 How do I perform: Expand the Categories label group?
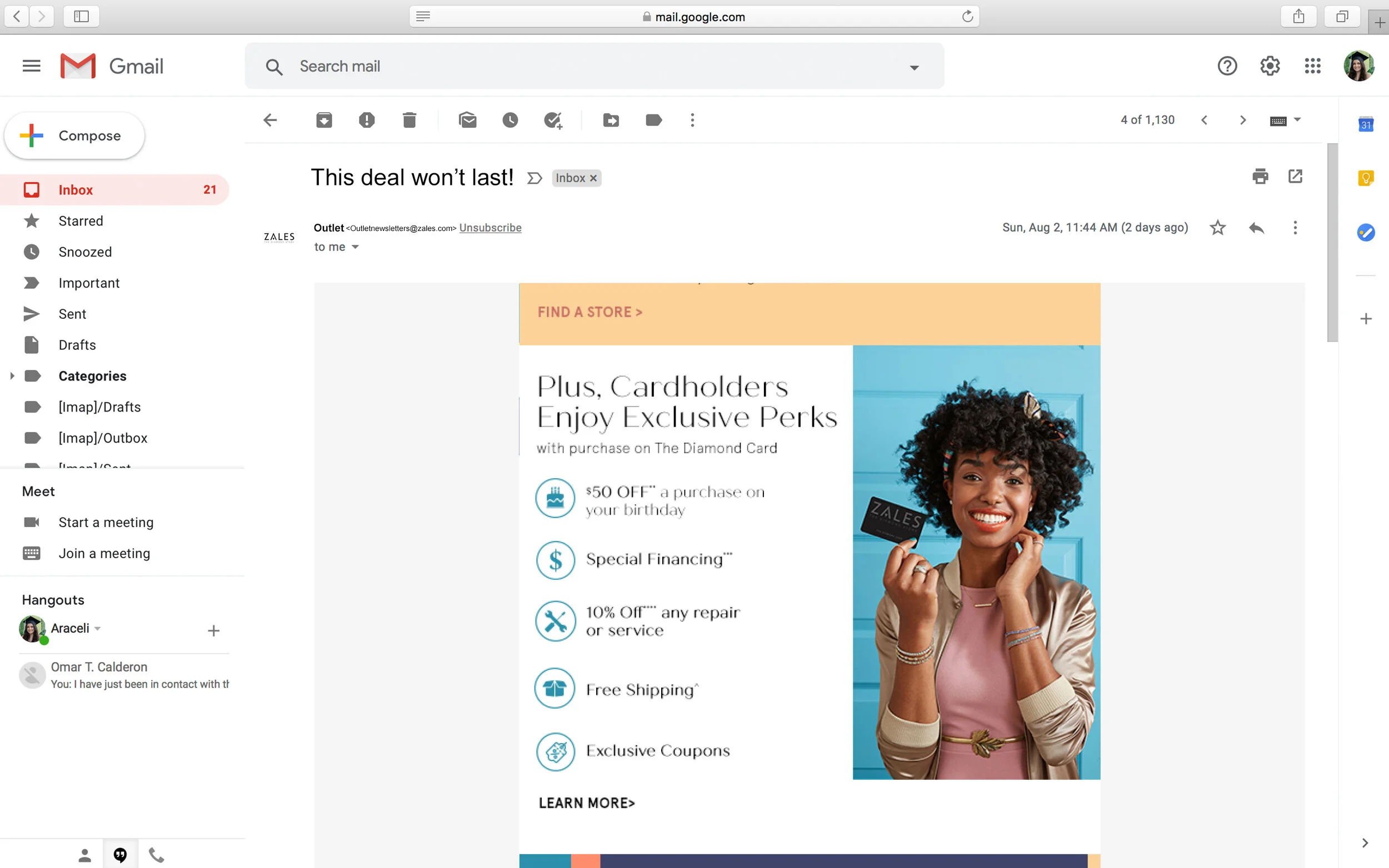click(x=12, y=376)
